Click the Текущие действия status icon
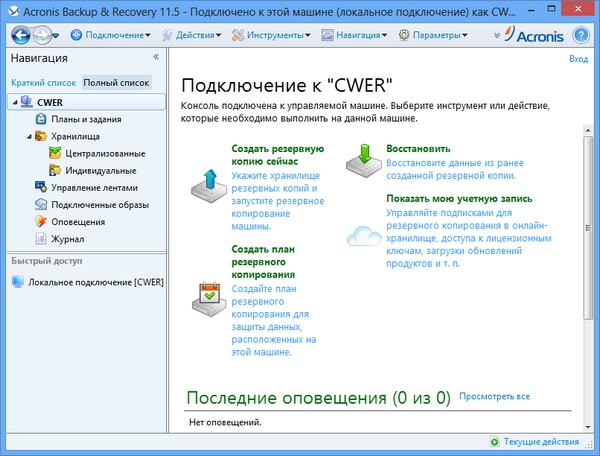Viewport: 600px width, 456px height. [495, 441]
